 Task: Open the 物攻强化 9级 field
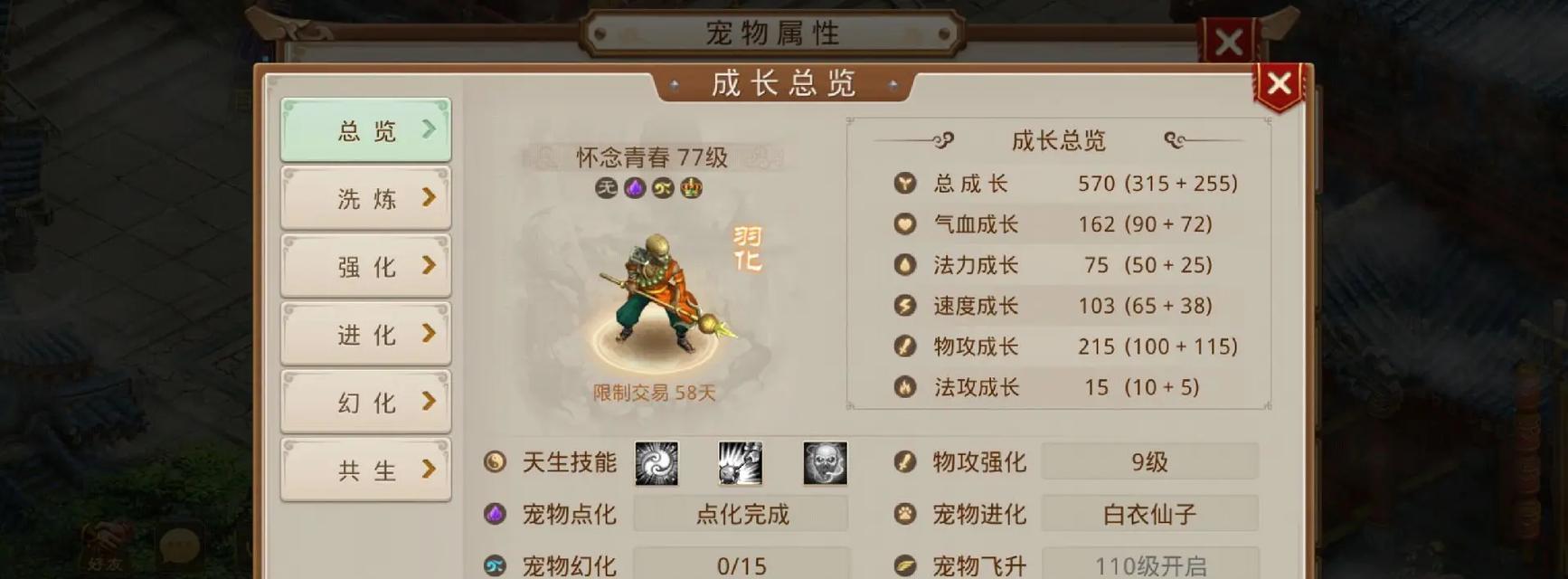pyautogui.click(x=1149, y=462)
